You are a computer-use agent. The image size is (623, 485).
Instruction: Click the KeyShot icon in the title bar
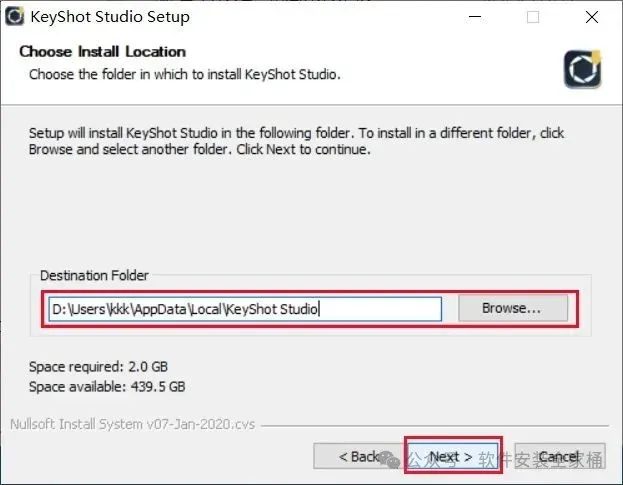[15, 16]
